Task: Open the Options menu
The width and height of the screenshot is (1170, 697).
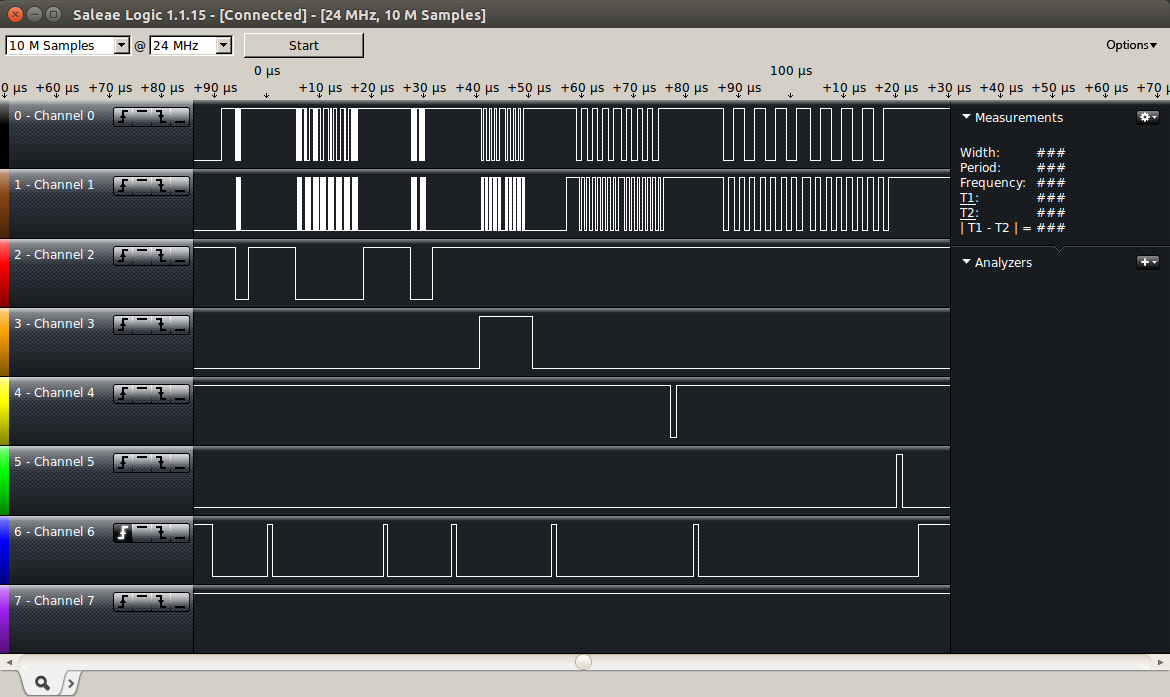Action: click(x=1130, y=45)
